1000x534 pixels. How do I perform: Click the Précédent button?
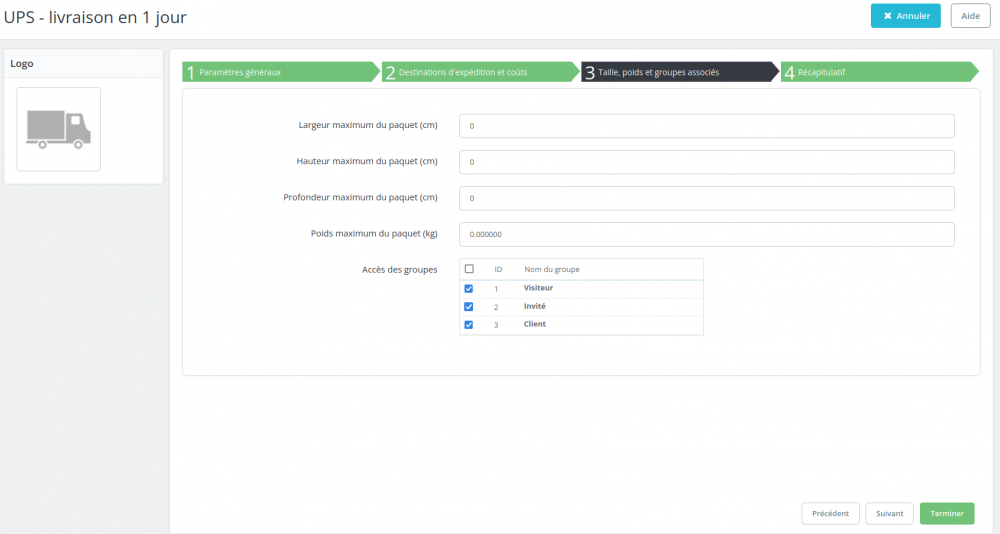click(830, 514)
